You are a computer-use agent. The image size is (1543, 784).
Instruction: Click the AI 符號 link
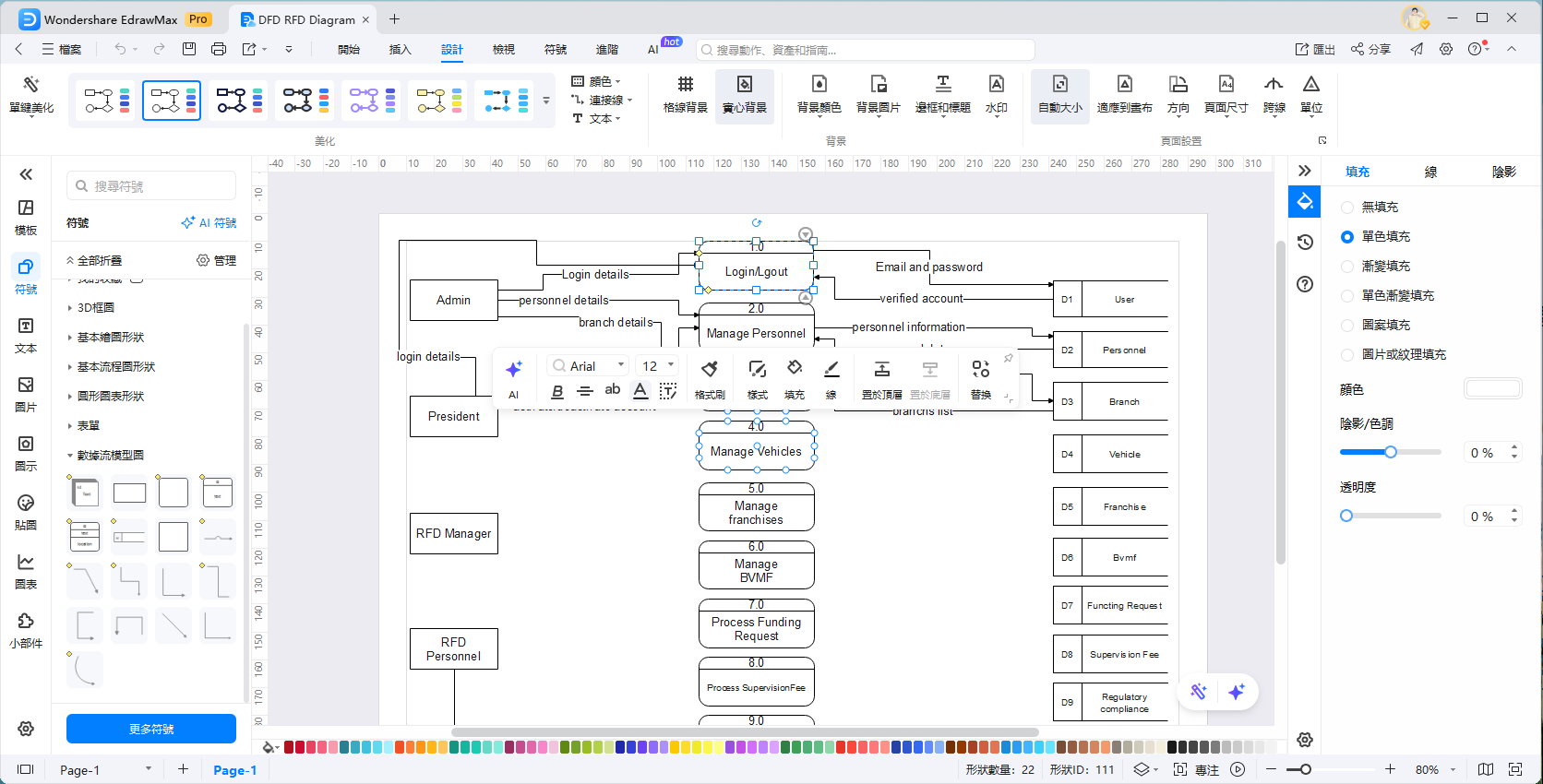tap(209, 223)
